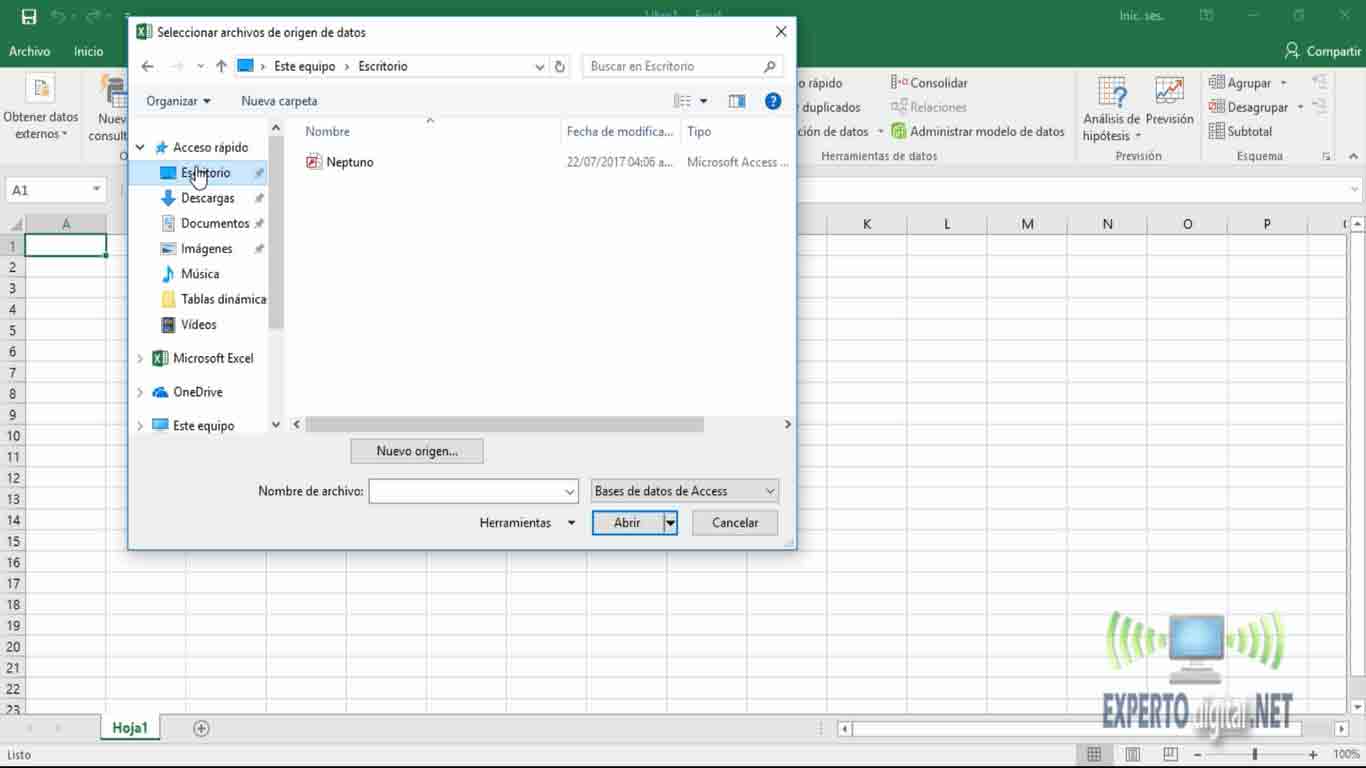Viewport: 1366px width, 768px height.
Task: Open the Archivo ribbon tab
Action: click(x=29, y=51)
